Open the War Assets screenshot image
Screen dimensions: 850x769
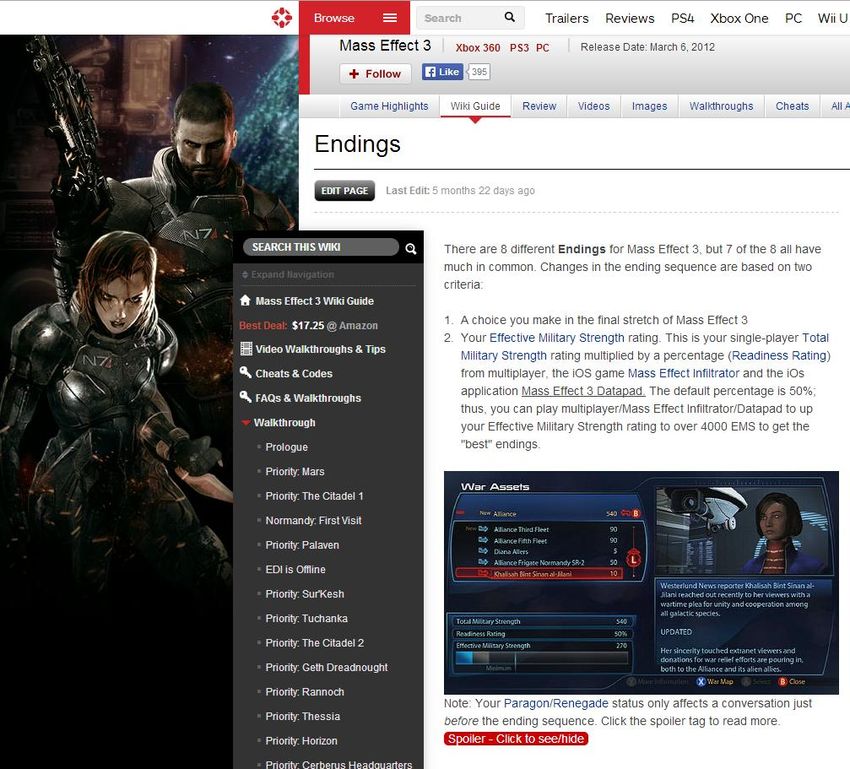[x=641, y=583]
